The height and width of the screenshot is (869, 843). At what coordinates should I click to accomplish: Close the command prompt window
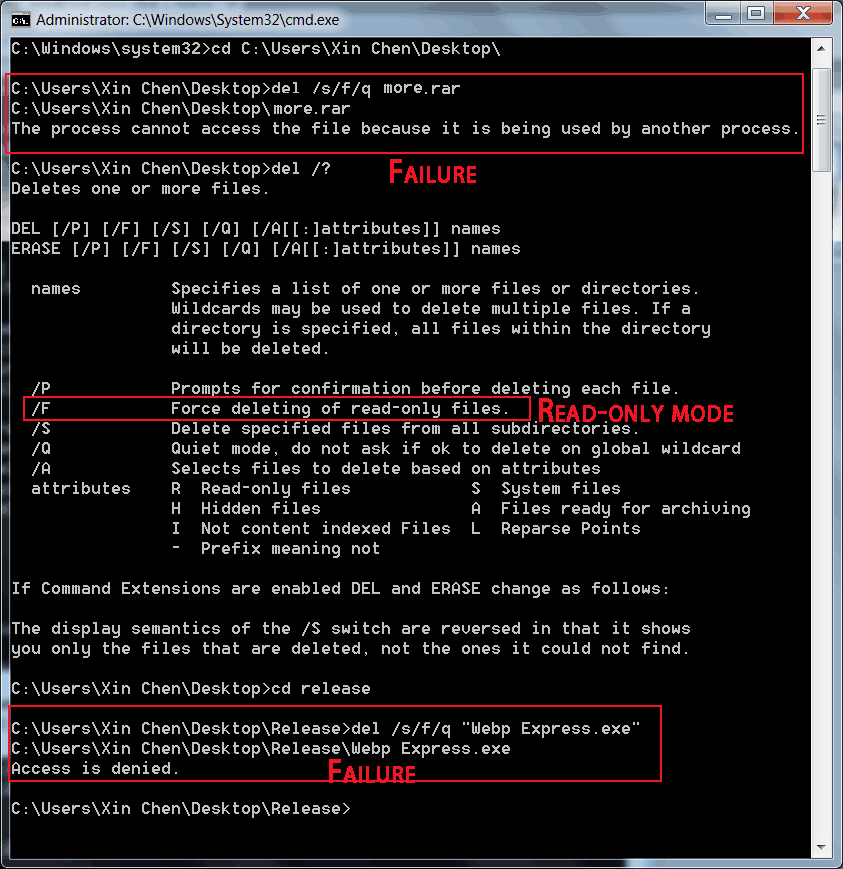tap(803, 13)
